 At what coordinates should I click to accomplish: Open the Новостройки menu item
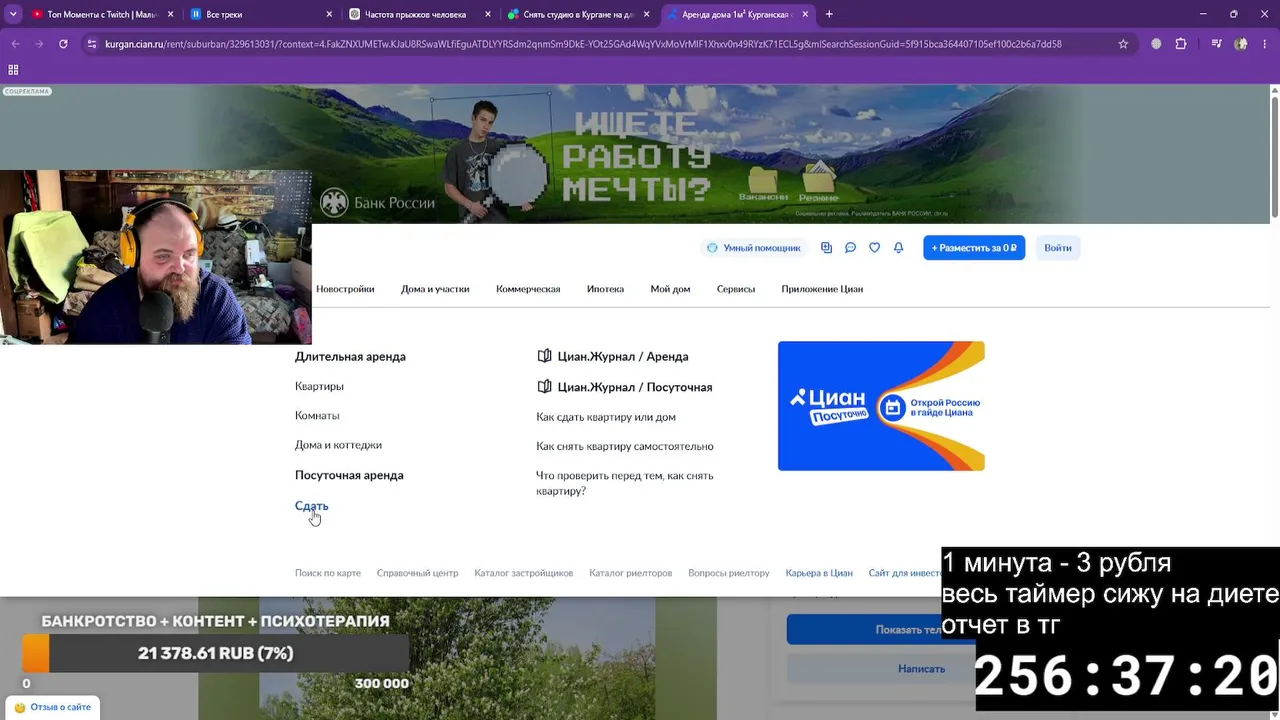[x=345, y=289]
